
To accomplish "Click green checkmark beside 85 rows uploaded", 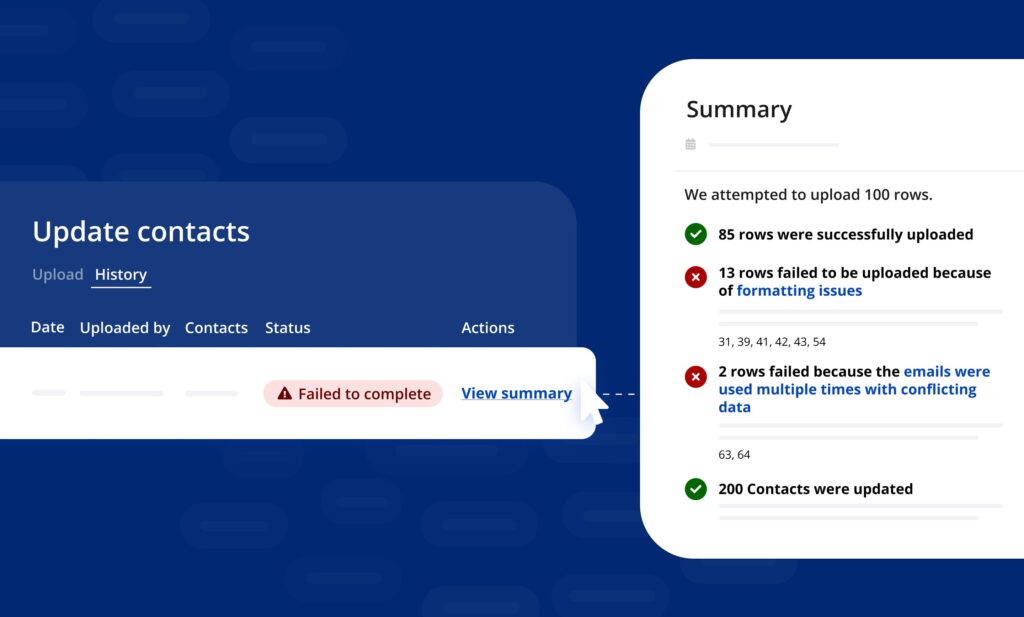I will coord(696,235).
